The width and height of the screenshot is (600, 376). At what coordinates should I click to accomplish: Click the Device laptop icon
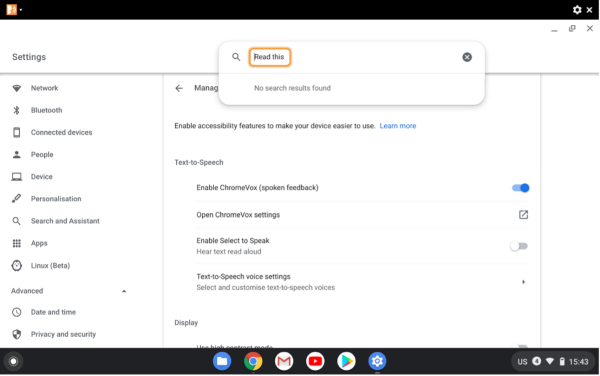tap(16, 177)
